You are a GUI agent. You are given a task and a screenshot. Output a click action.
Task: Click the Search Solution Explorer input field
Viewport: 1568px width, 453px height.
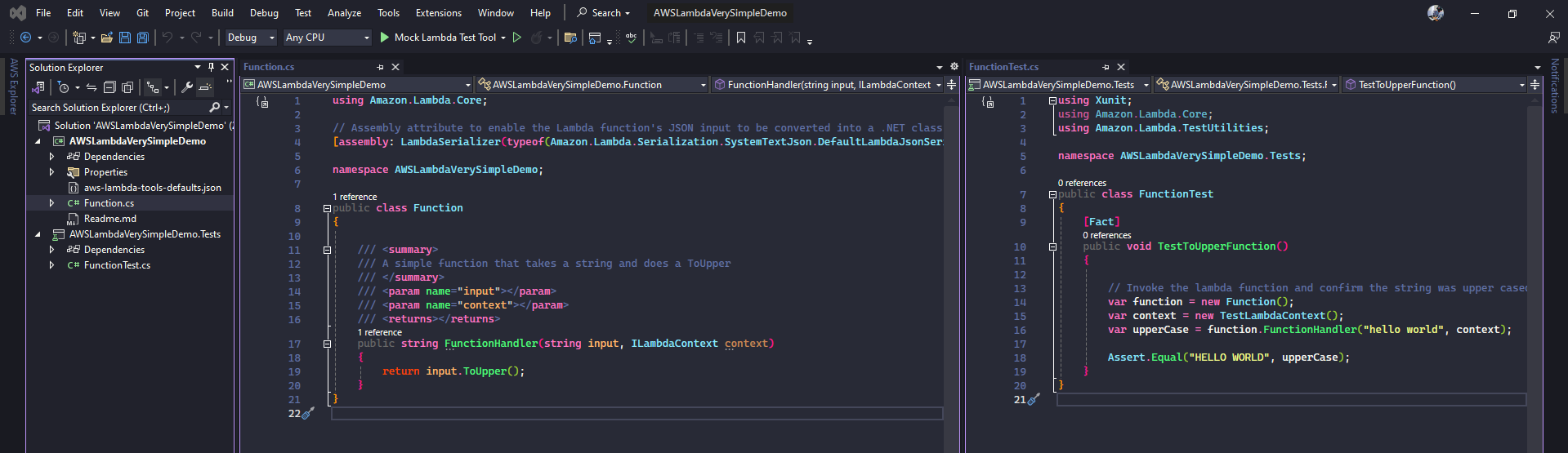[118, 108]
